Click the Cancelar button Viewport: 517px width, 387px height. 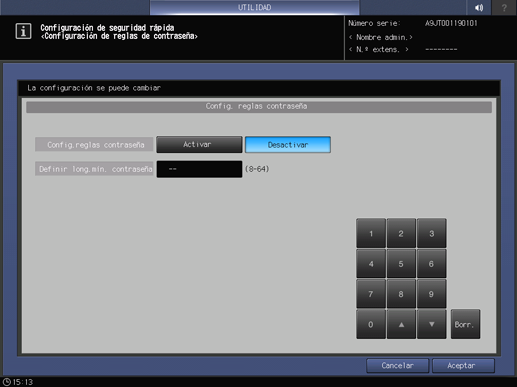pyautogui.click(x=397, y=366)
